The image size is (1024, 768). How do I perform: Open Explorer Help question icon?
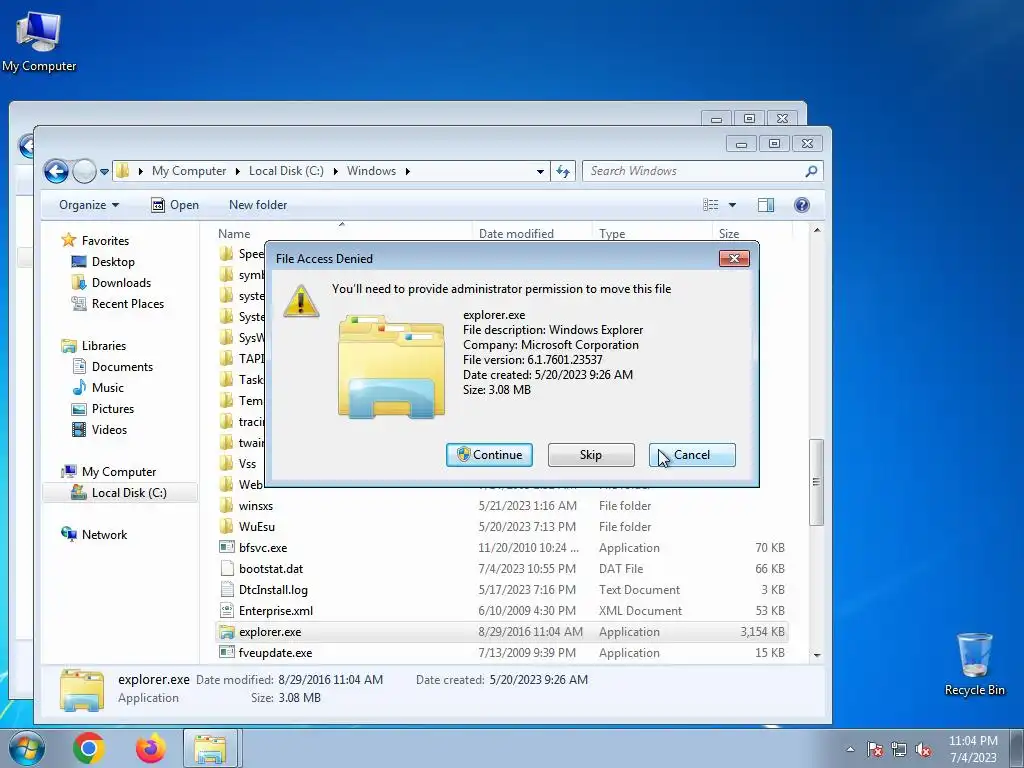click(x=802, y=205)
